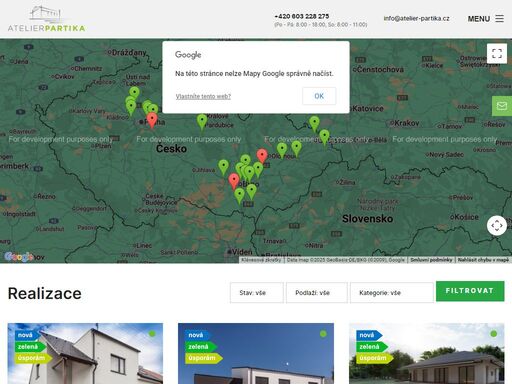Click the green FILTROVAT button
Image resolution: width=512 pixels, height=384 pixels.
pyautogui.click(x=470, y=291)
